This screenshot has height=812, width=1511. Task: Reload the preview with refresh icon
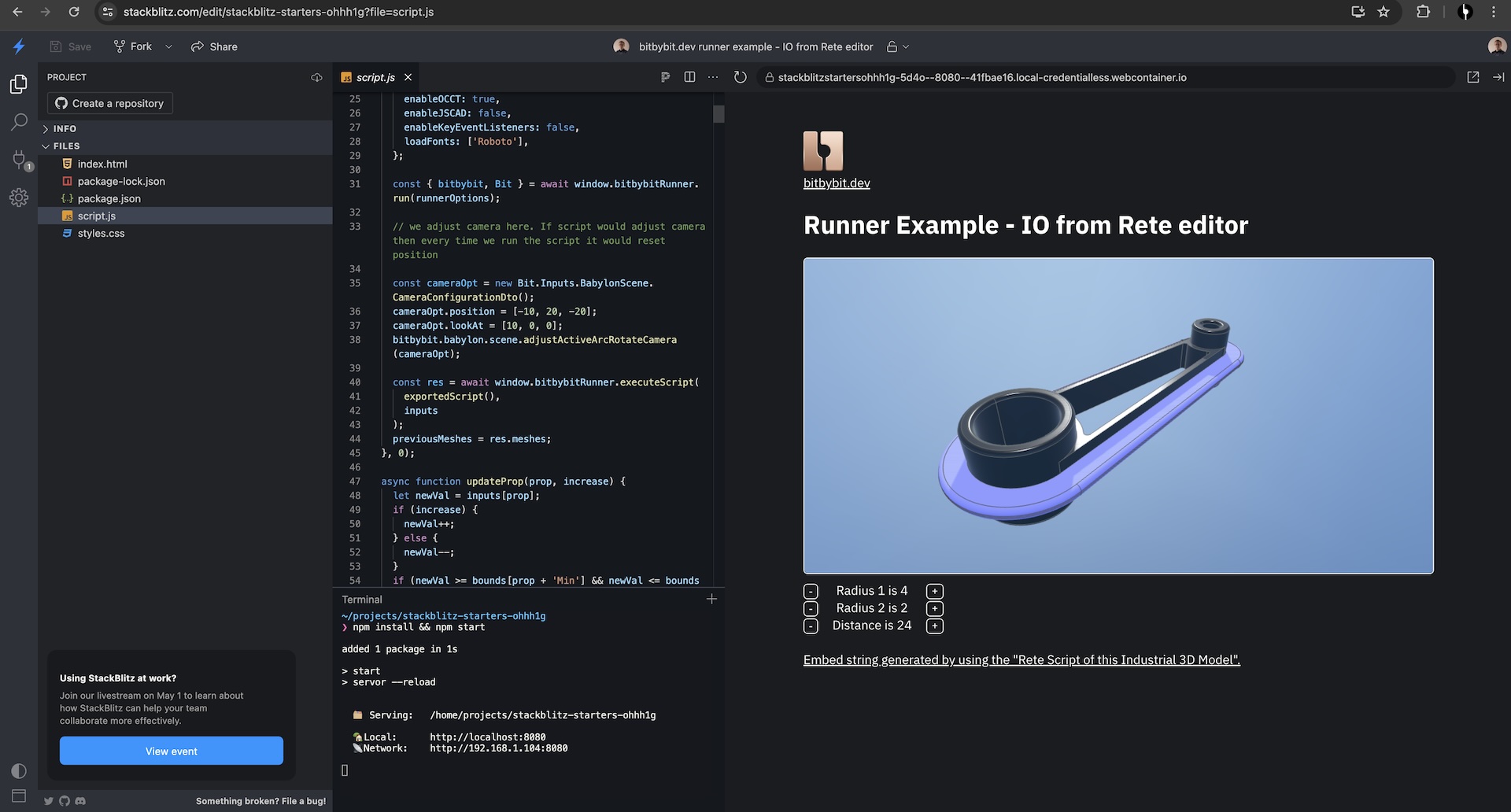(740, 77)
